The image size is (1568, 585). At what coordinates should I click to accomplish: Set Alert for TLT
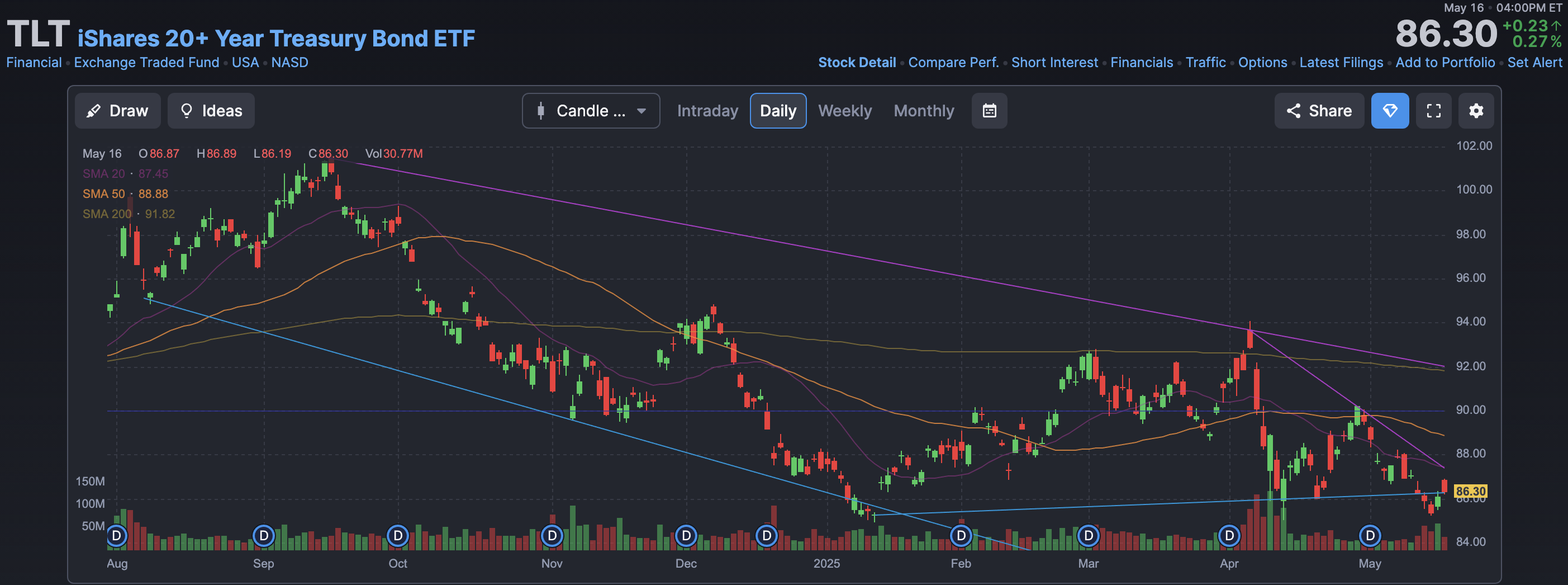(x=1534, y=62)
